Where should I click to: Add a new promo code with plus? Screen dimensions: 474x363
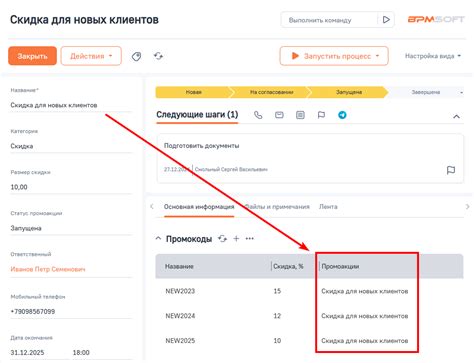coord(236,238)
